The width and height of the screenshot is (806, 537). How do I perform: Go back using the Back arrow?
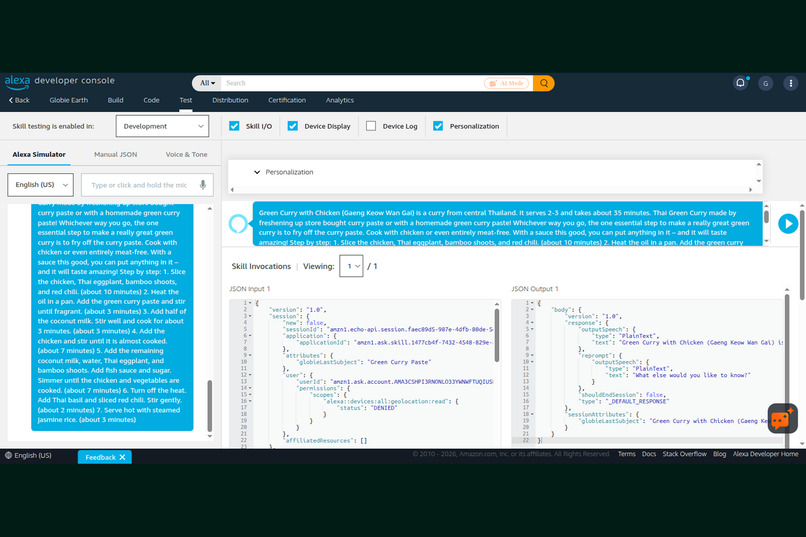coord(19,100)
